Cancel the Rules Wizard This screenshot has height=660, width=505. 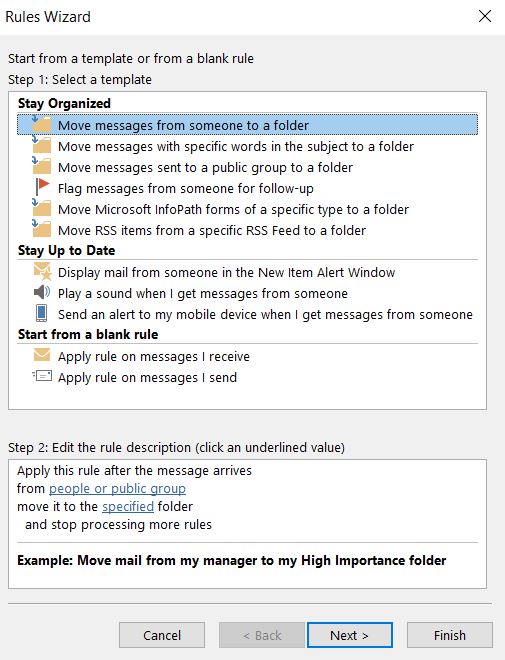pyautogui.click(x=162, y=635)
